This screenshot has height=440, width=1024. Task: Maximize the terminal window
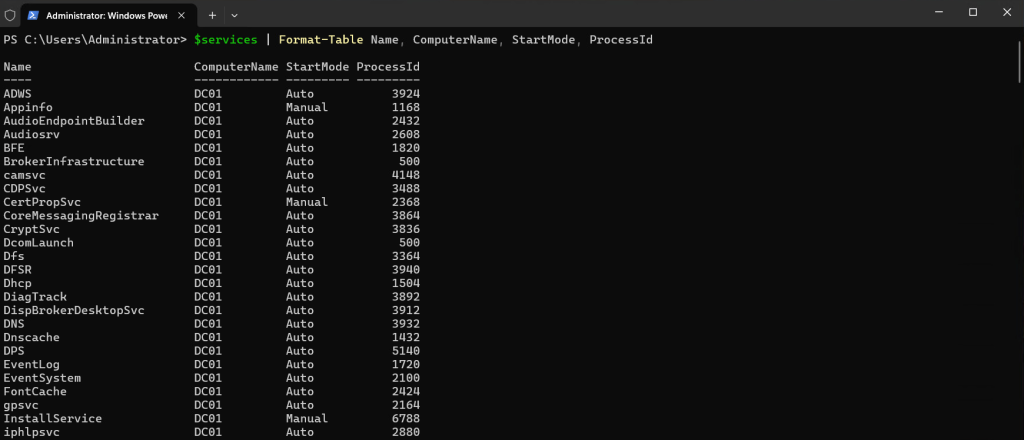coord(972,12)
